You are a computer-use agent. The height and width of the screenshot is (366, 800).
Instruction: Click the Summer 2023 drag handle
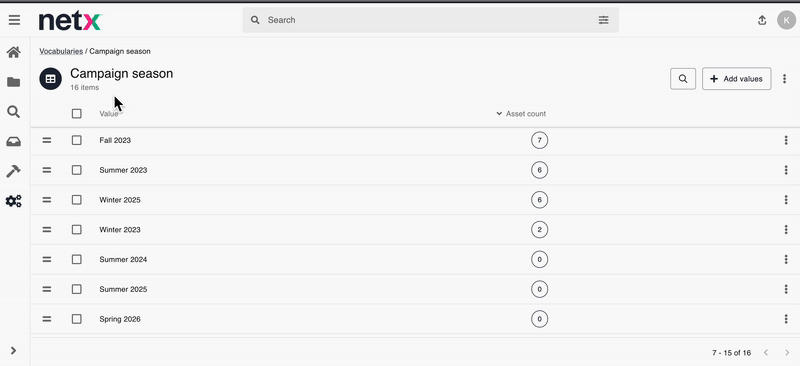pos(47,170)
